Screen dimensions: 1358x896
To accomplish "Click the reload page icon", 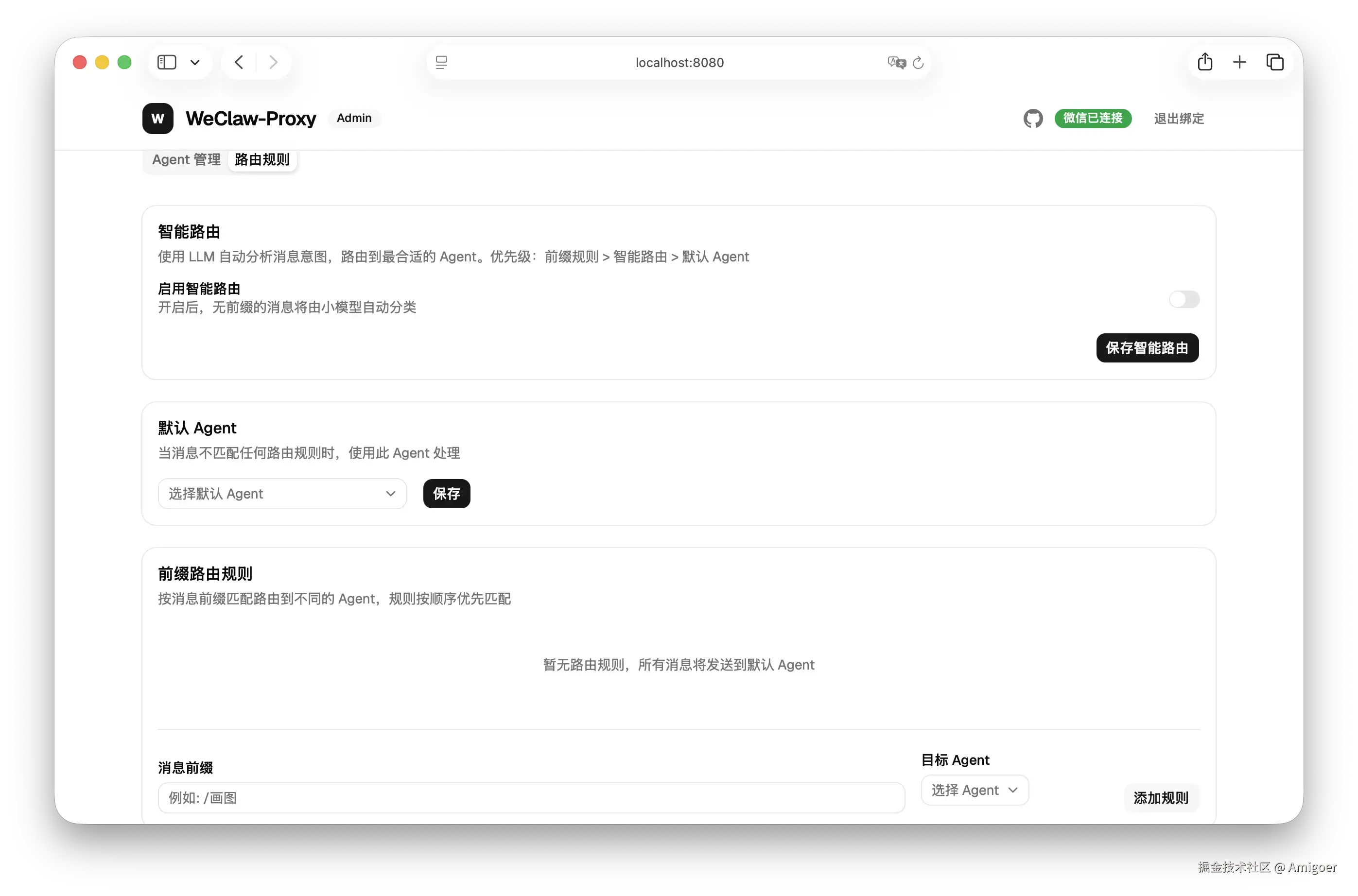I will click(x=918, y=62).
